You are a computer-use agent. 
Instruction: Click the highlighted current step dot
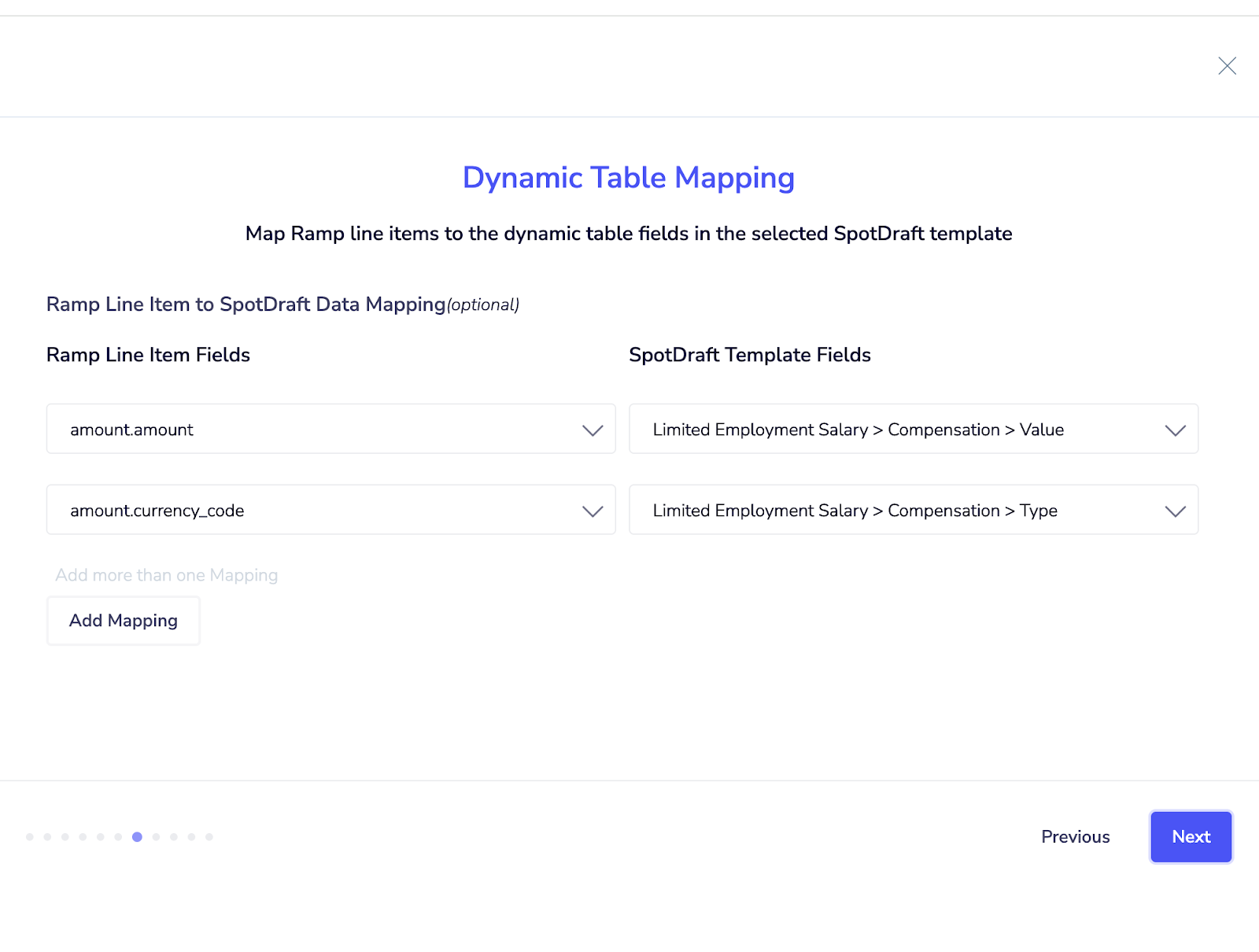click(x=137, y=837)
